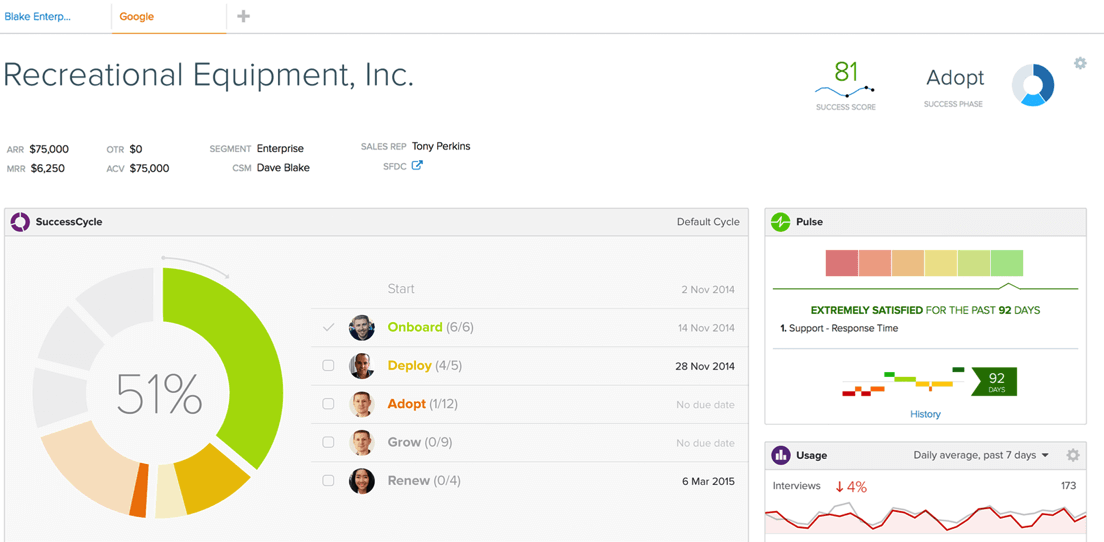Open the Grow (0/9) phase
This screenshot has width=1104, height=542.
pos(420,442)
